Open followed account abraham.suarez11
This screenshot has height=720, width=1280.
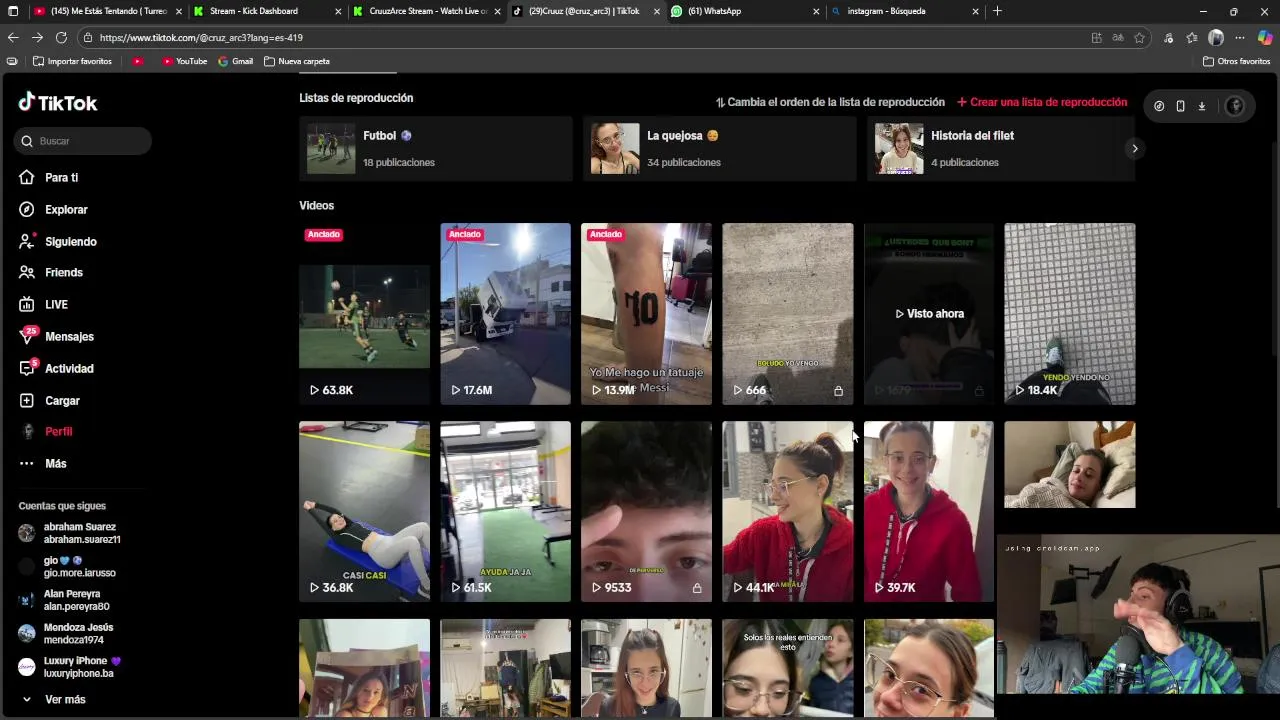click(70, 533)
